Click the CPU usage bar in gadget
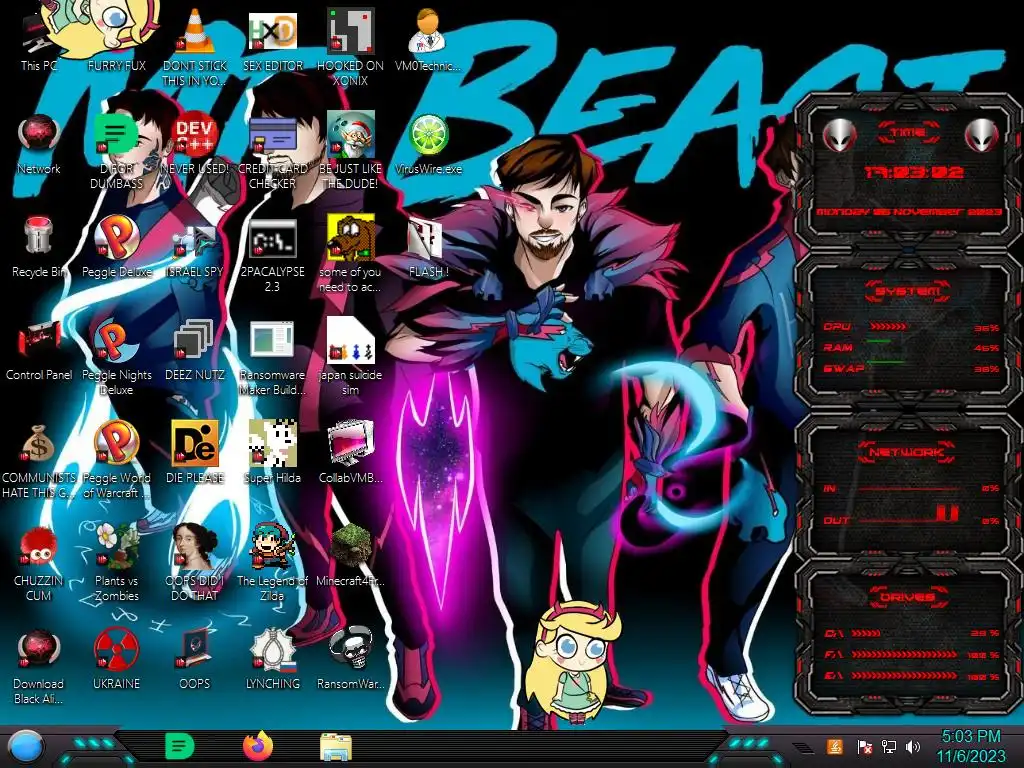The image size is (1024, 768). [888, 326]
